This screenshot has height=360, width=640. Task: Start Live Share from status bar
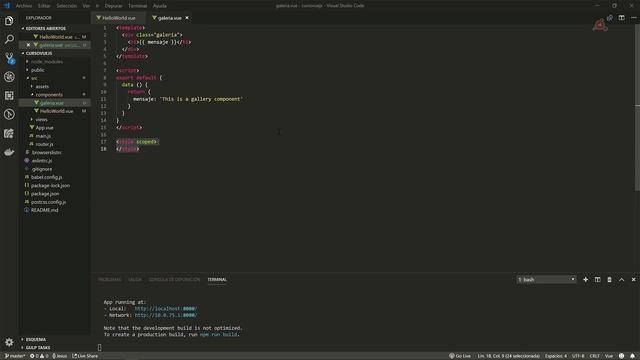[x=85, y=356]
